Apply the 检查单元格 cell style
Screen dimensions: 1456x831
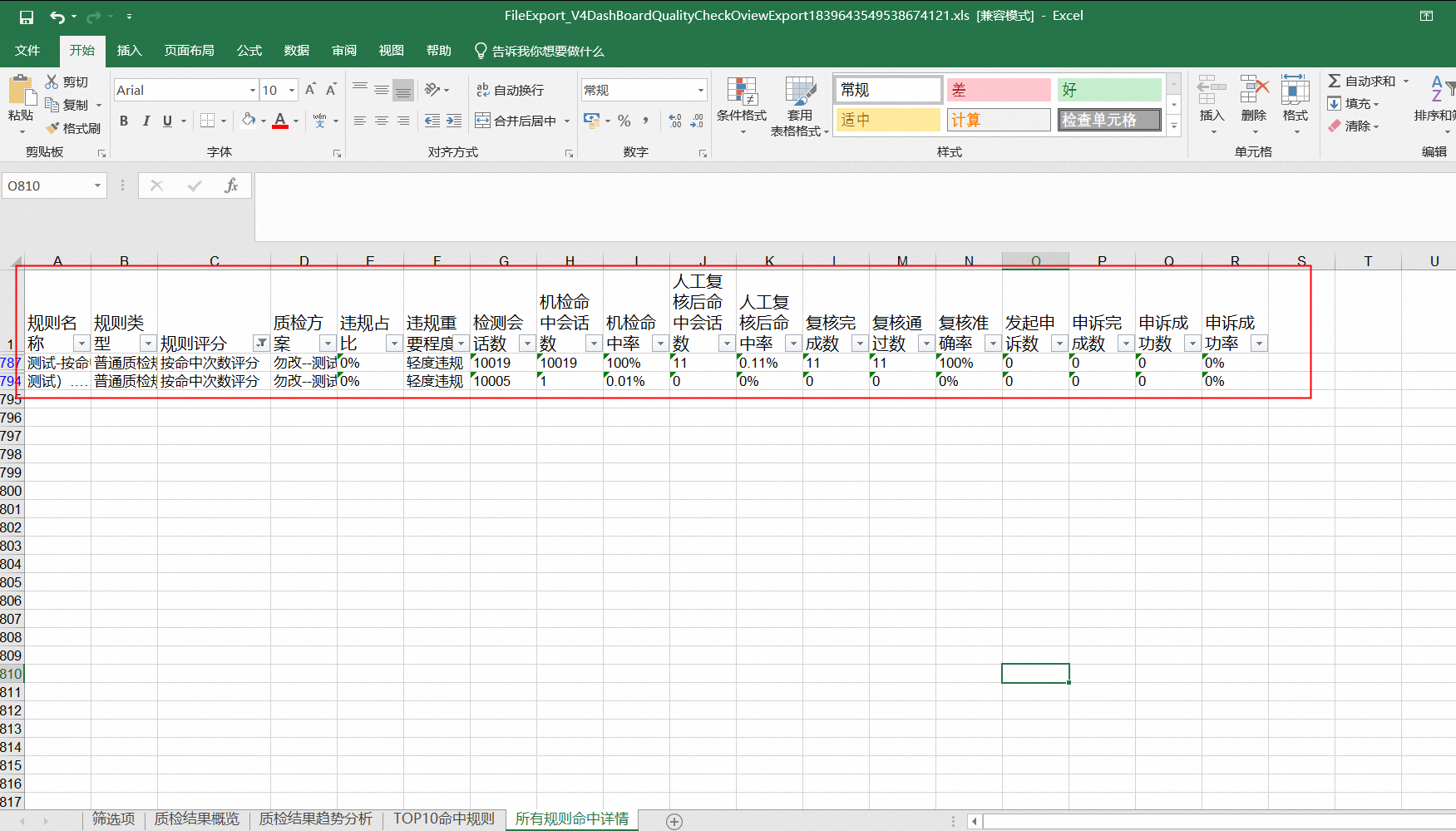coord(1109,120)
